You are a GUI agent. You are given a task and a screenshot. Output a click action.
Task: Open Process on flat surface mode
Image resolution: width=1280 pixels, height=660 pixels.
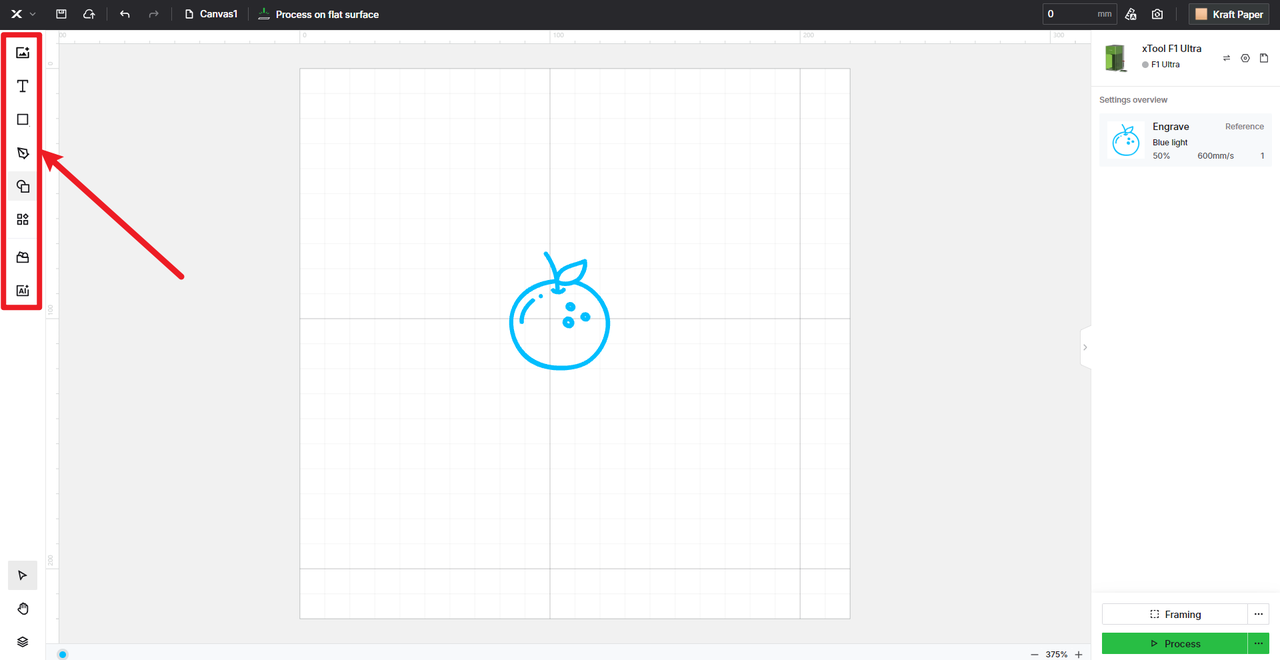click(318, 15)
